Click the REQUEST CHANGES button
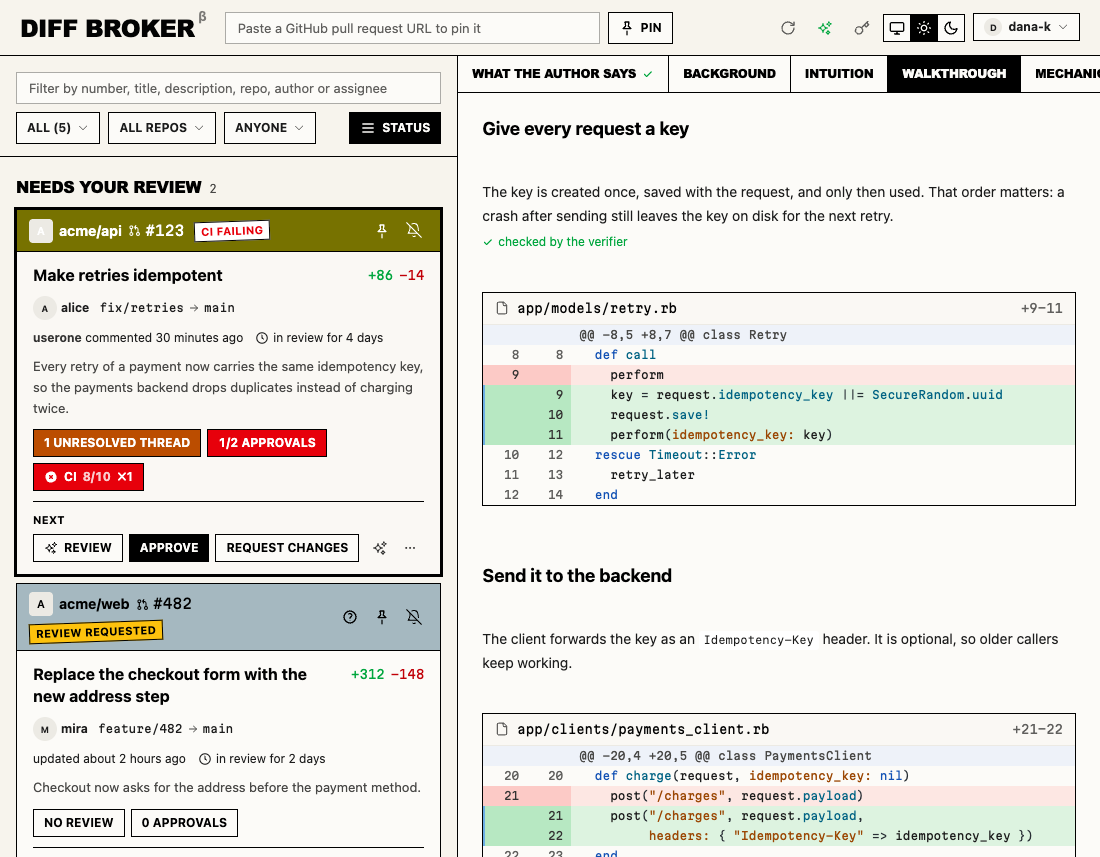Screen dimensions: 1100x857 287,548
